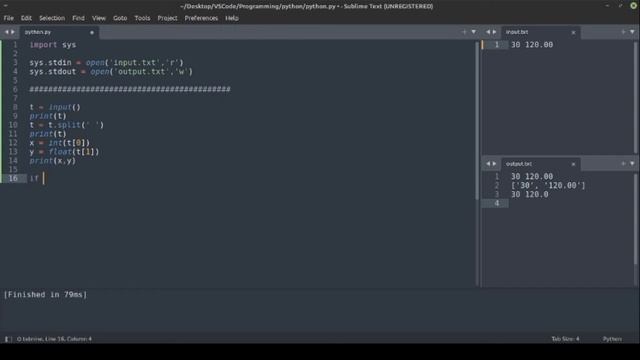
Task: Click the sys.stdout open output.txt line
Action: [x=111, y=71]
